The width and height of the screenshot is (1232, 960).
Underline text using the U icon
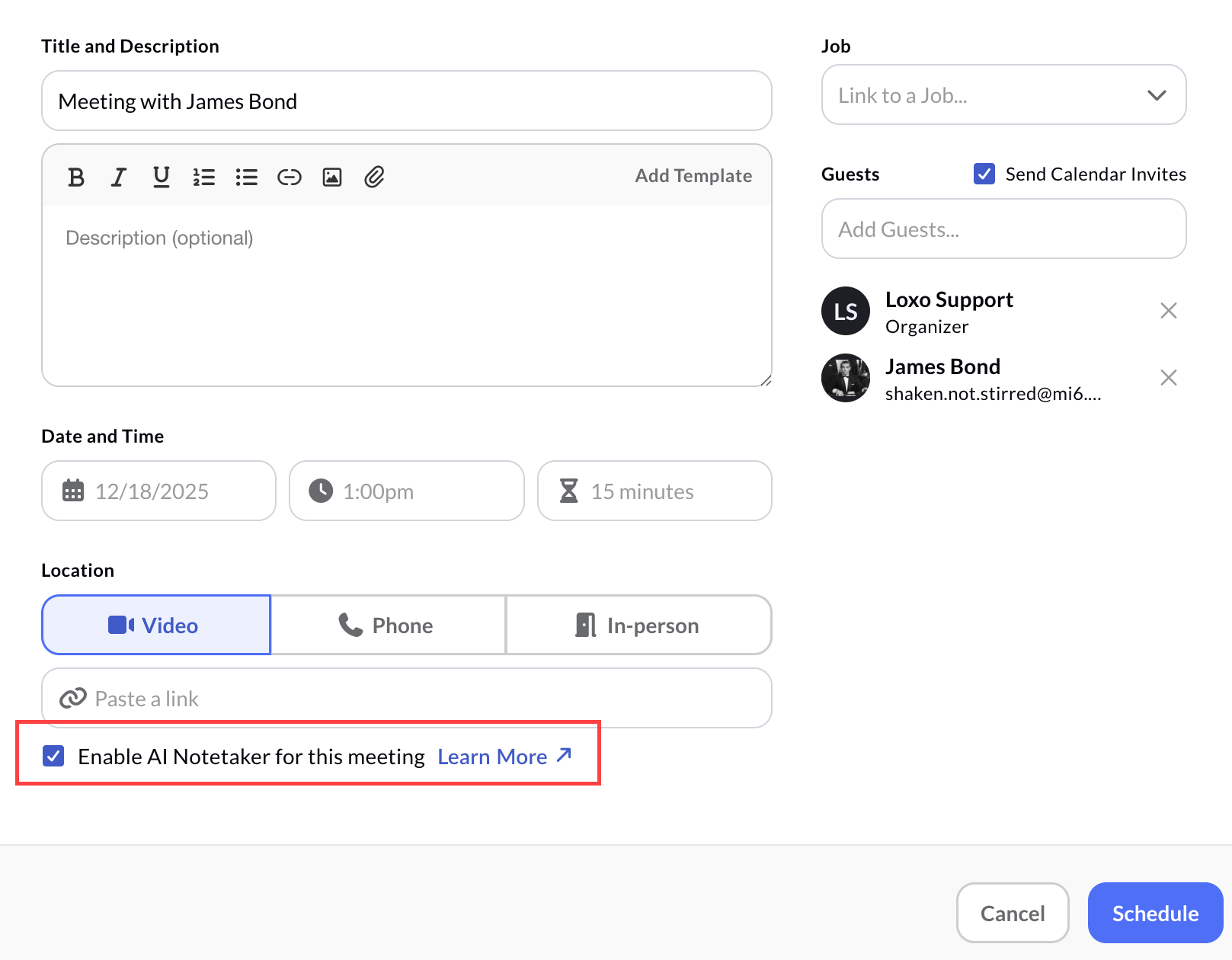point(161,177)
